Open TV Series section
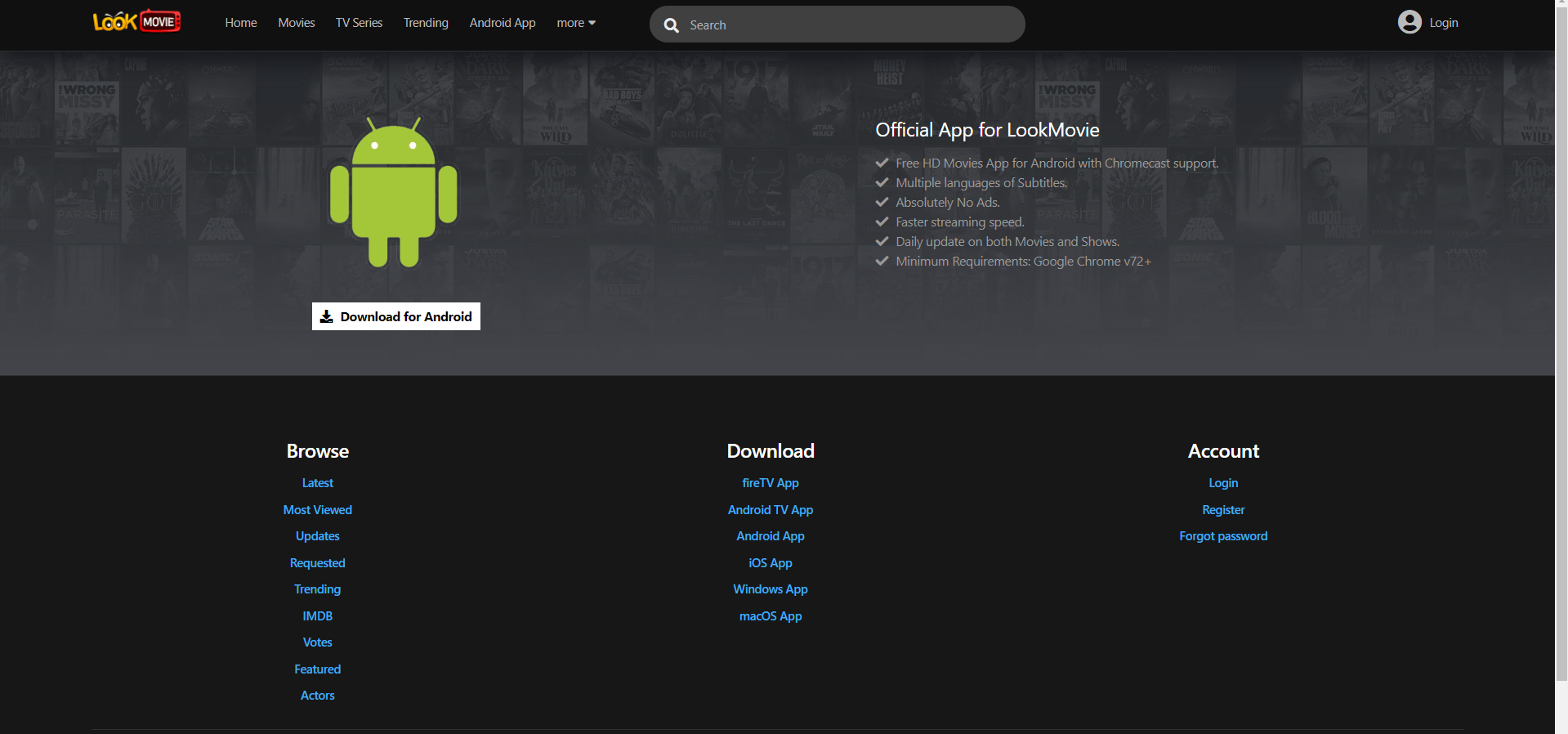The width and height of the screenshot is (1568, 734). 359,23
